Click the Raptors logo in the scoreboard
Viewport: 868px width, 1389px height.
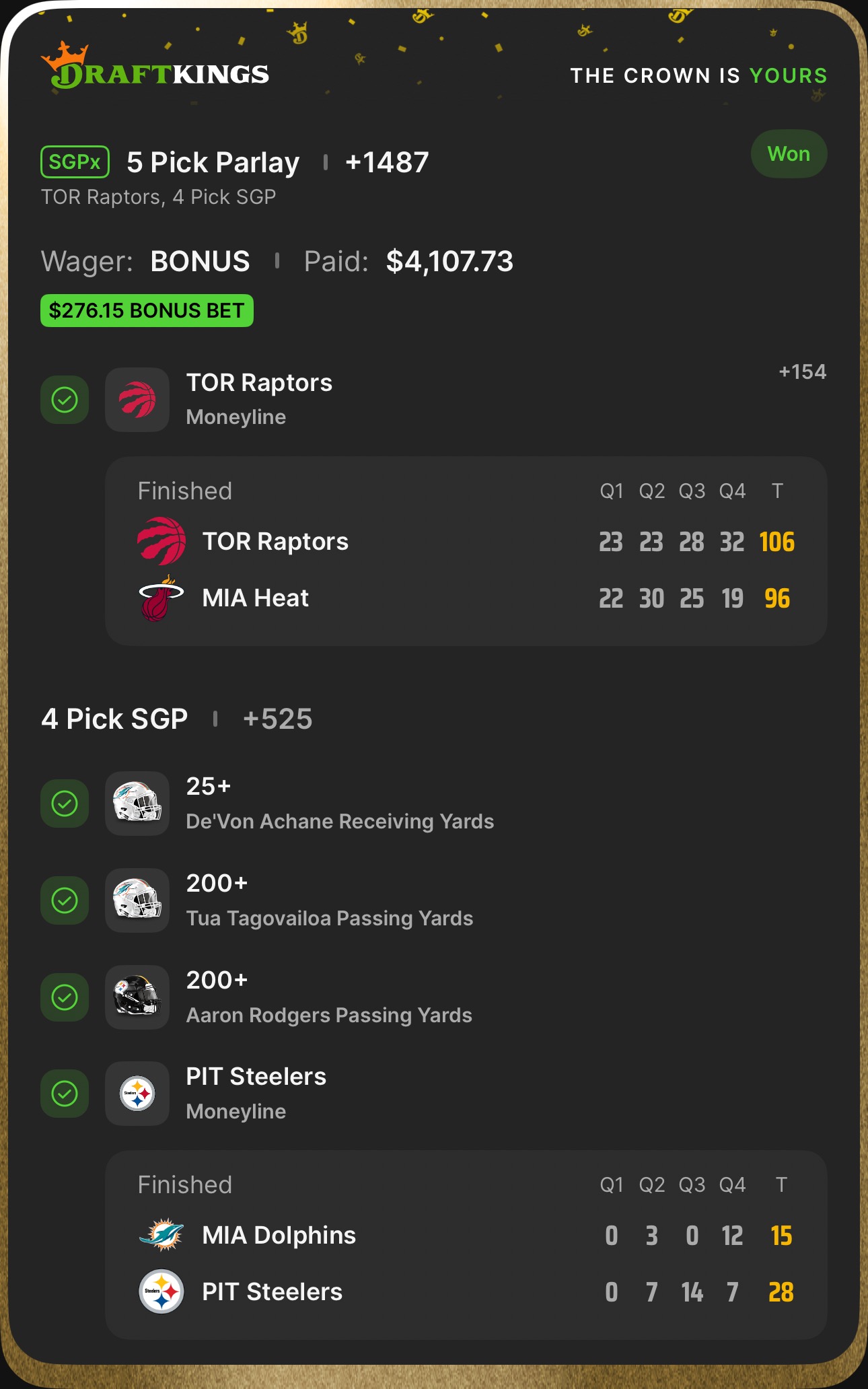(161, 541)
